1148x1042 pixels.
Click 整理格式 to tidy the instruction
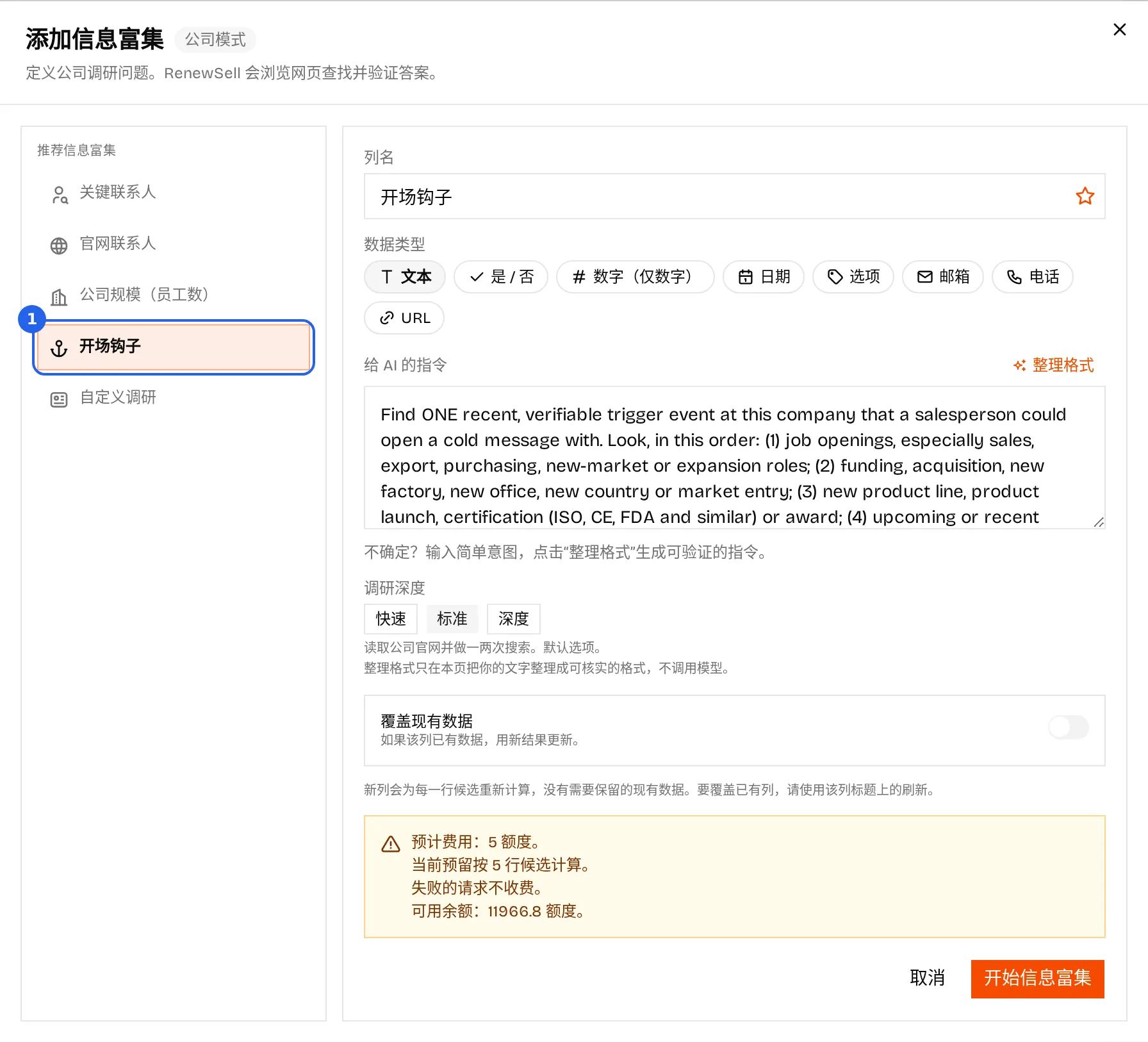1054,365
